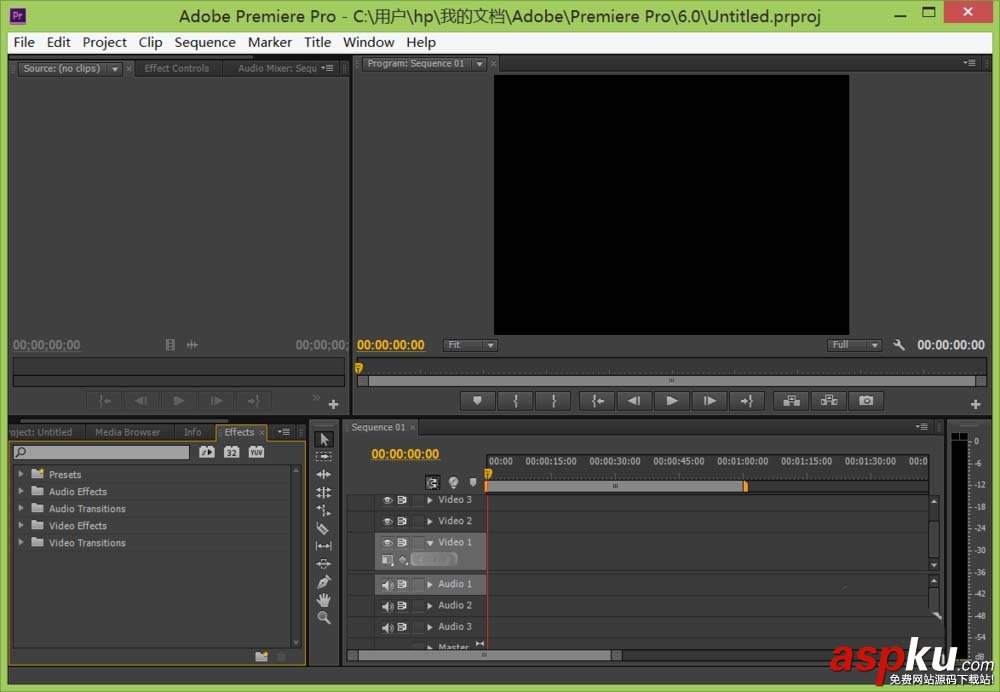Open the Sequence menu

click(205, 42)
